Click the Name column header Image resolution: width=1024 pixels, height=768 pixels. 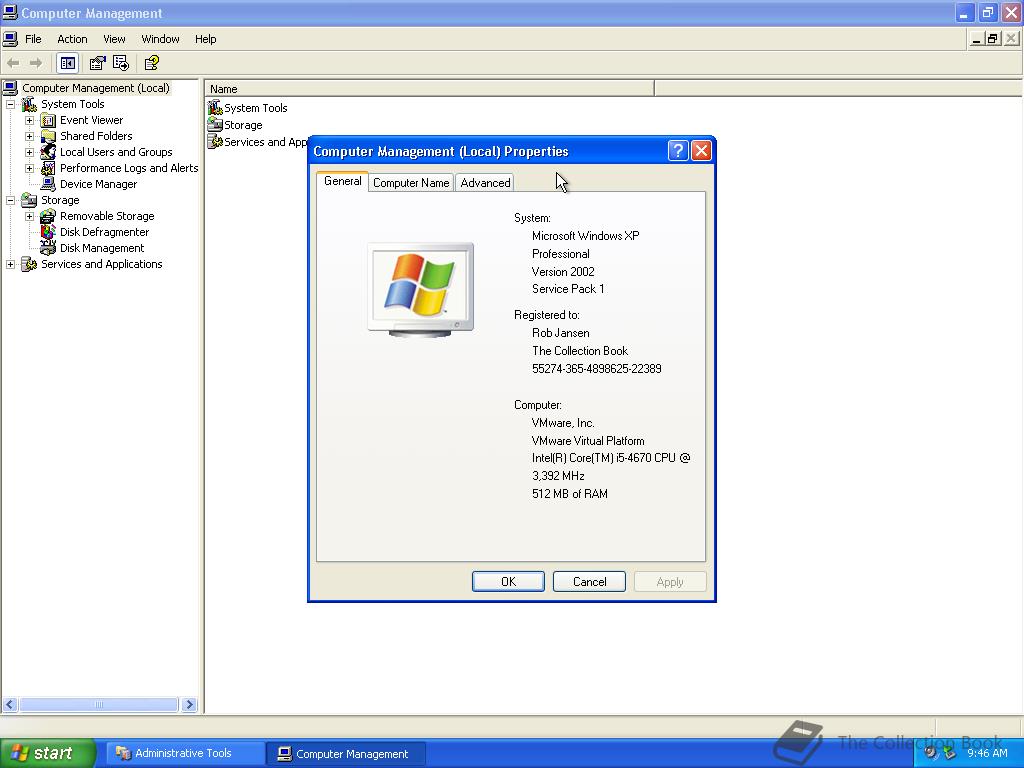pyautogui.click(x=429, y=89)
